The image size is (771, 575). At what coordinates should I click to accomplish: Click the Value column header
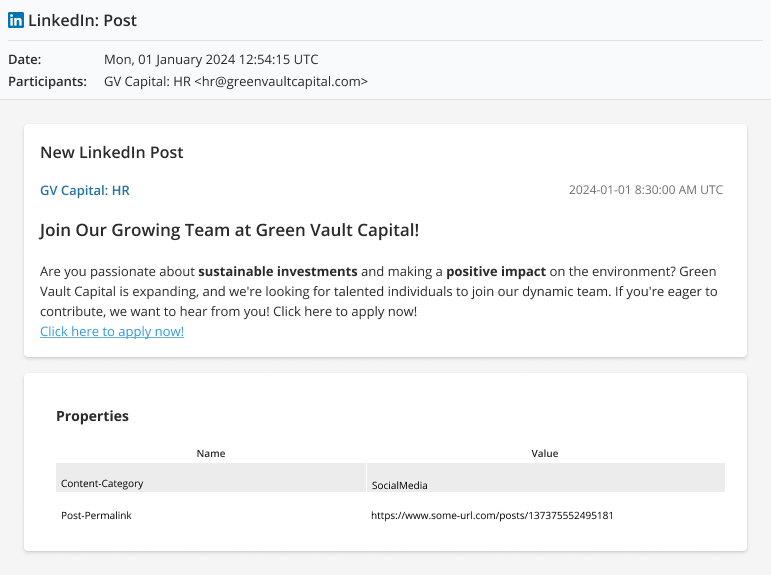pyautogui.click(x=545, y=453)
